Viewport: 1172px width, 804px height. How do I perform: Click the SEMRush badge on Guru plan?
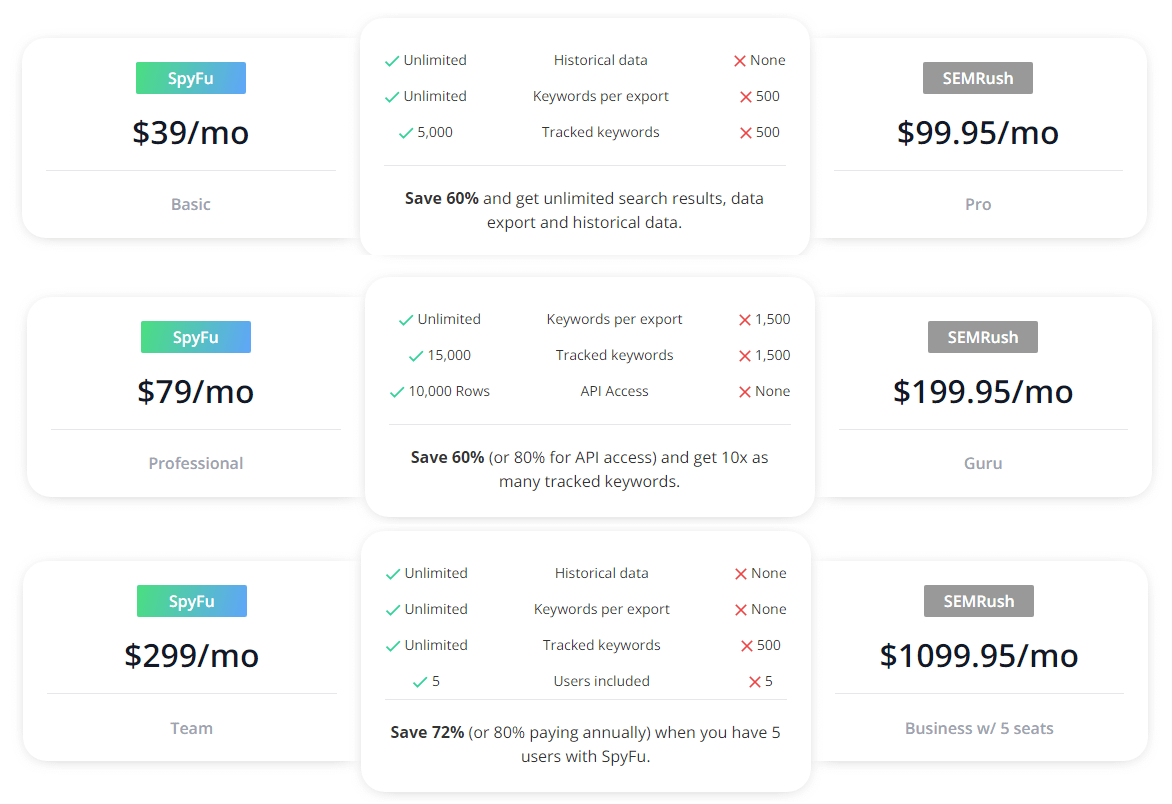click(983, 337)
